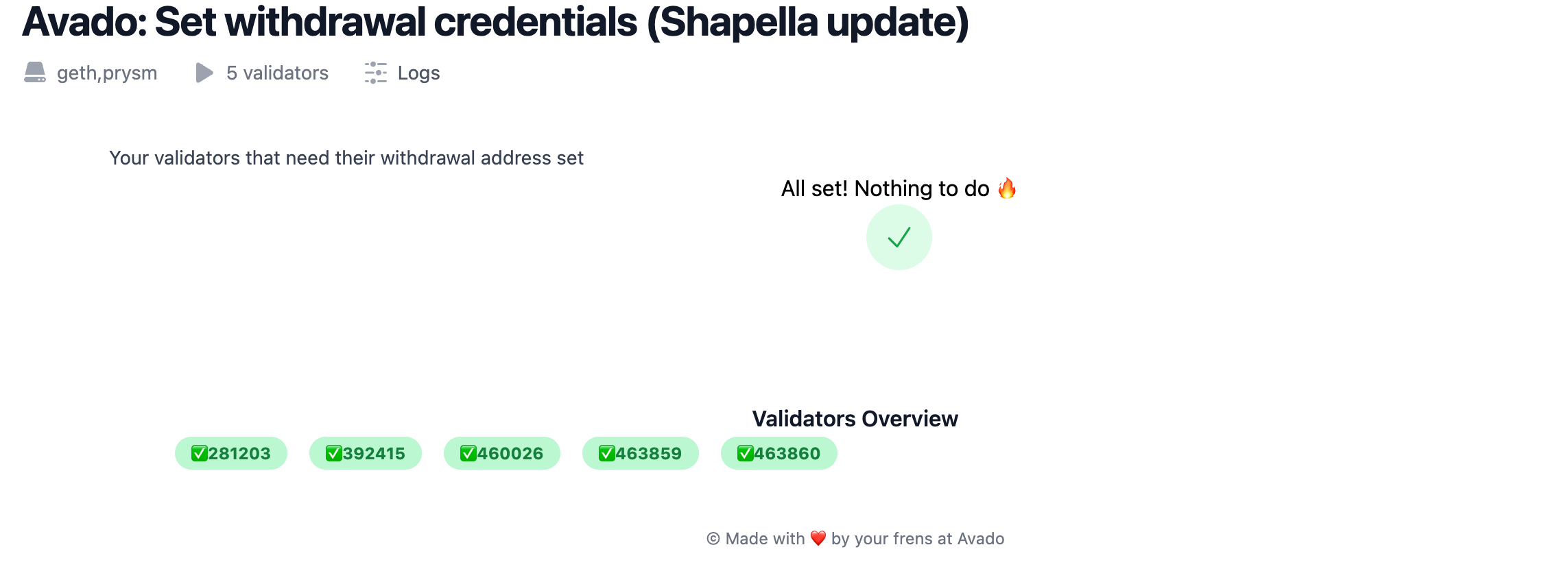Image resolution: width=1568 pixels, height=569 pixels.
Task: Click the check emoji on validator 281203
Action: [x=200, y=454]
